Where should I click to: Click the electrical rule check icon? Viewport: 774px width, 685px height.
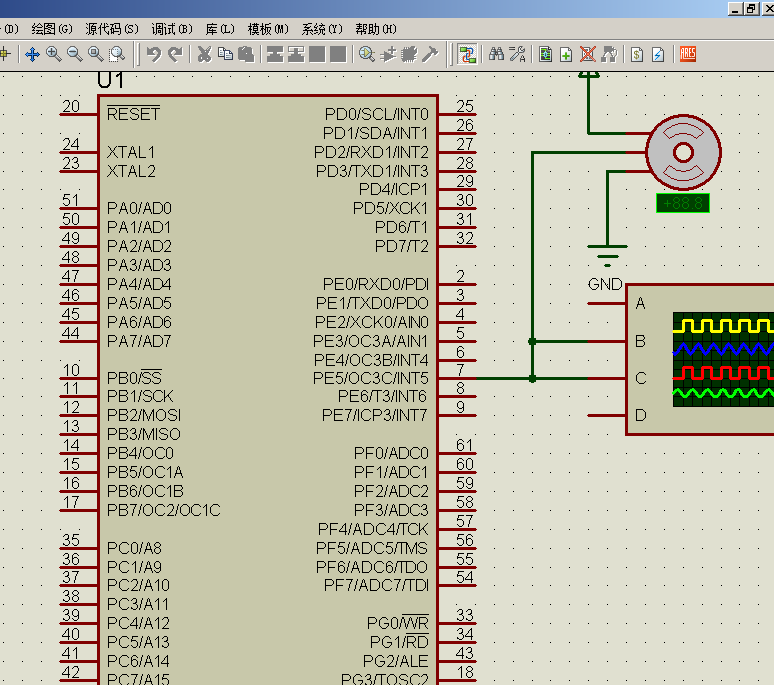pyautogui.click(x=658, y=54)
